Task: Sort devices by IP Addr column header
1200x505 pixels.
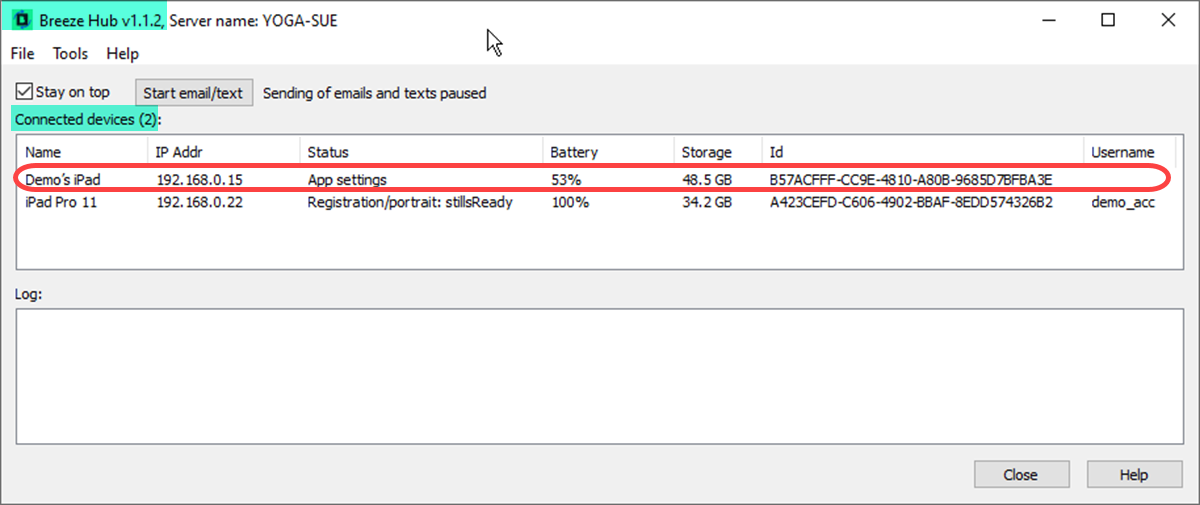Action: (x=224, y=152)
